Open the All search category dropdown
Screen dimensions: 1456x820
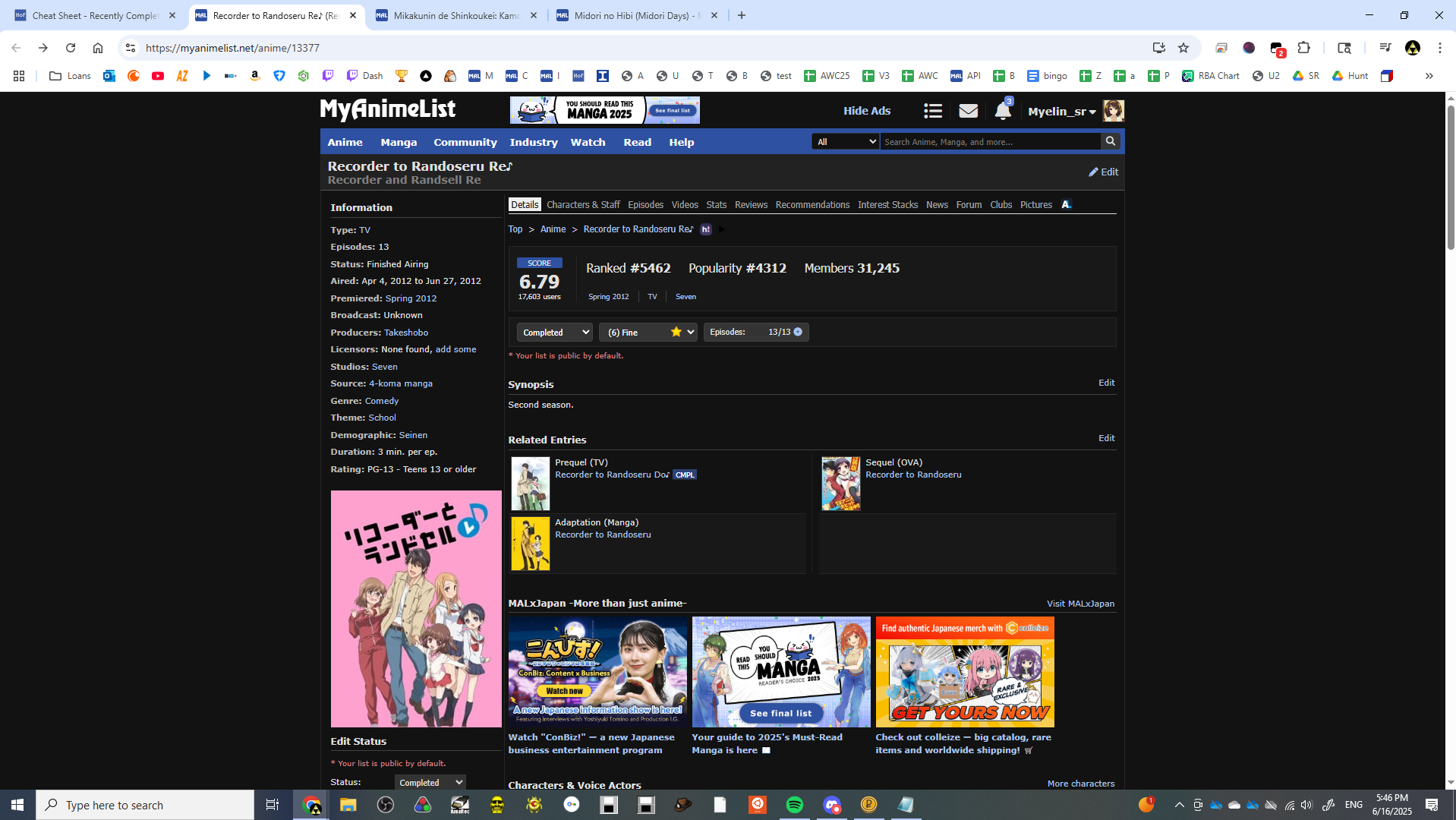845,142
